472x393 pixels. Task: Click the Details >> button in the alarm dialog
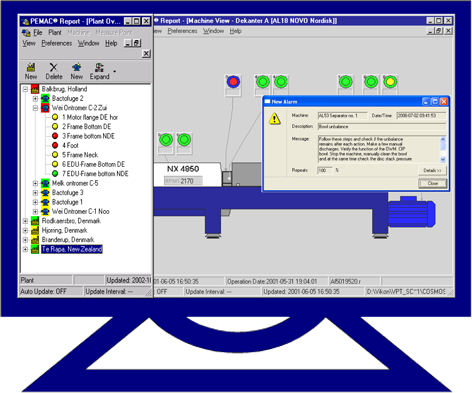pyautogui.click(x=432, y=170)
